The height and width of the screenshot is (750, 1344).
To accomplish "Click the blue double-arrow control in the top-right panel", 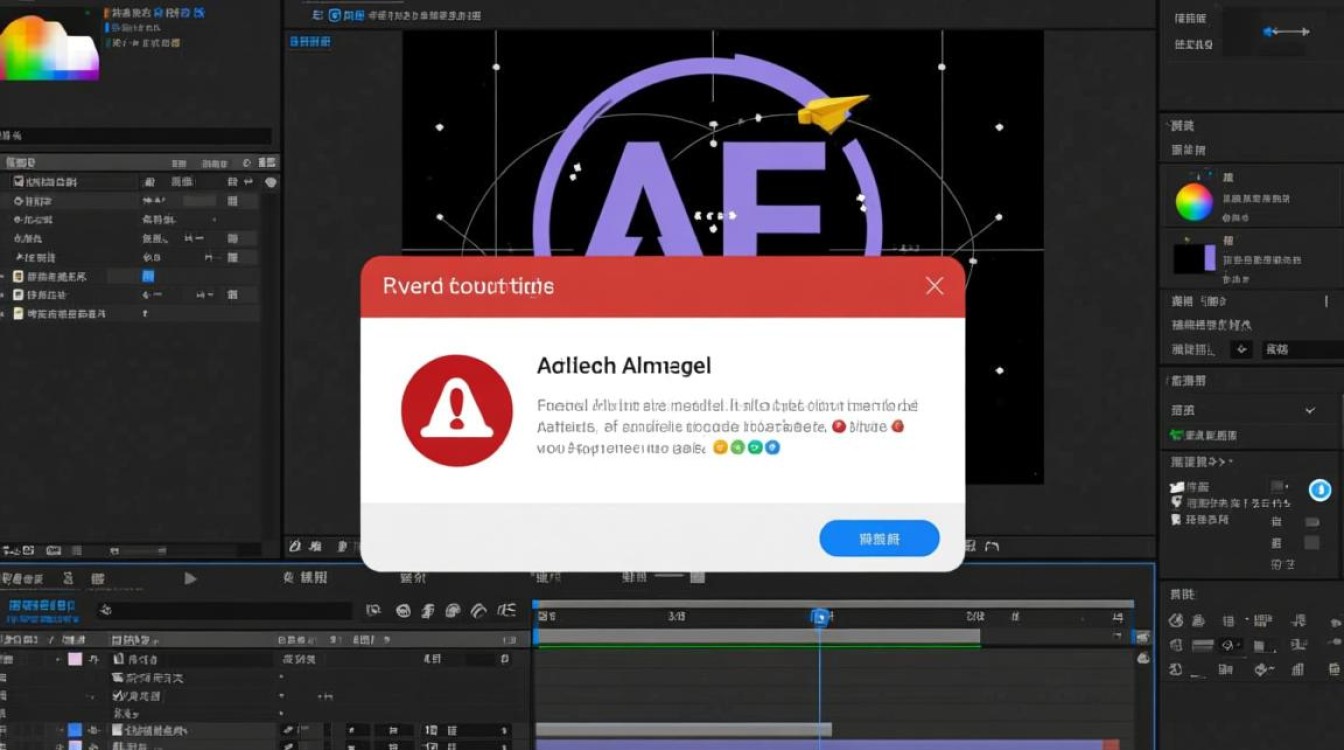I will pyautogui.click(x=1286, y=32).
